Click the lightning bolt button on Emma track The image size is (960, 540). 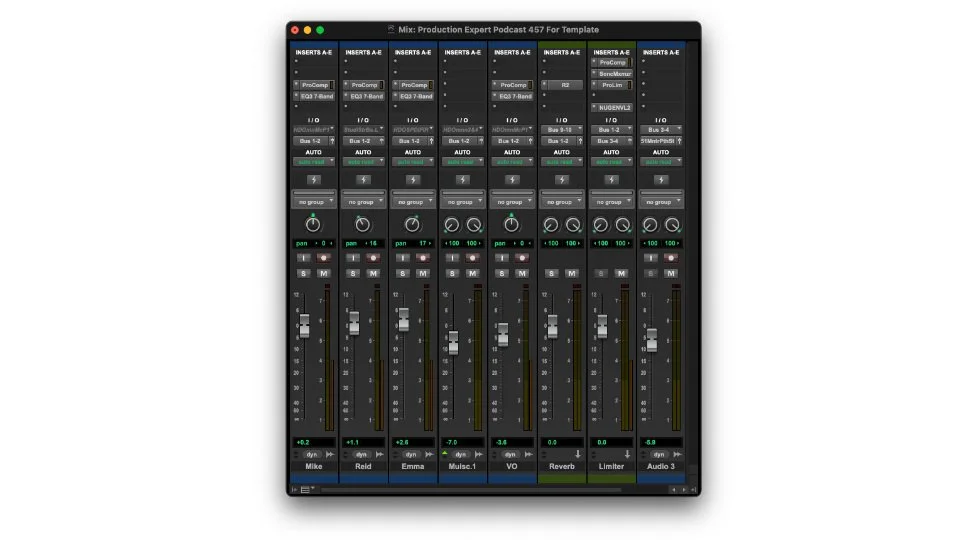pyautogui.click(x=413, y=180)
